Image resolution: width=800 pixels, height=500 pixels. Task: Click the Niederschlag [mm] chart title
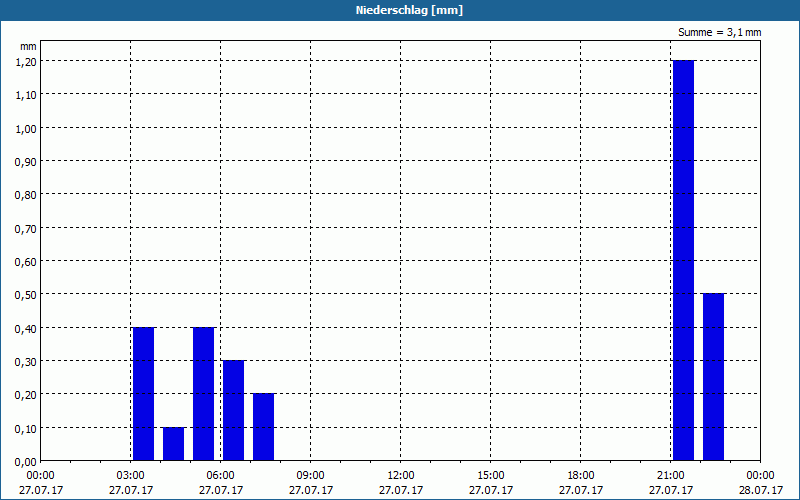[409, 10]
